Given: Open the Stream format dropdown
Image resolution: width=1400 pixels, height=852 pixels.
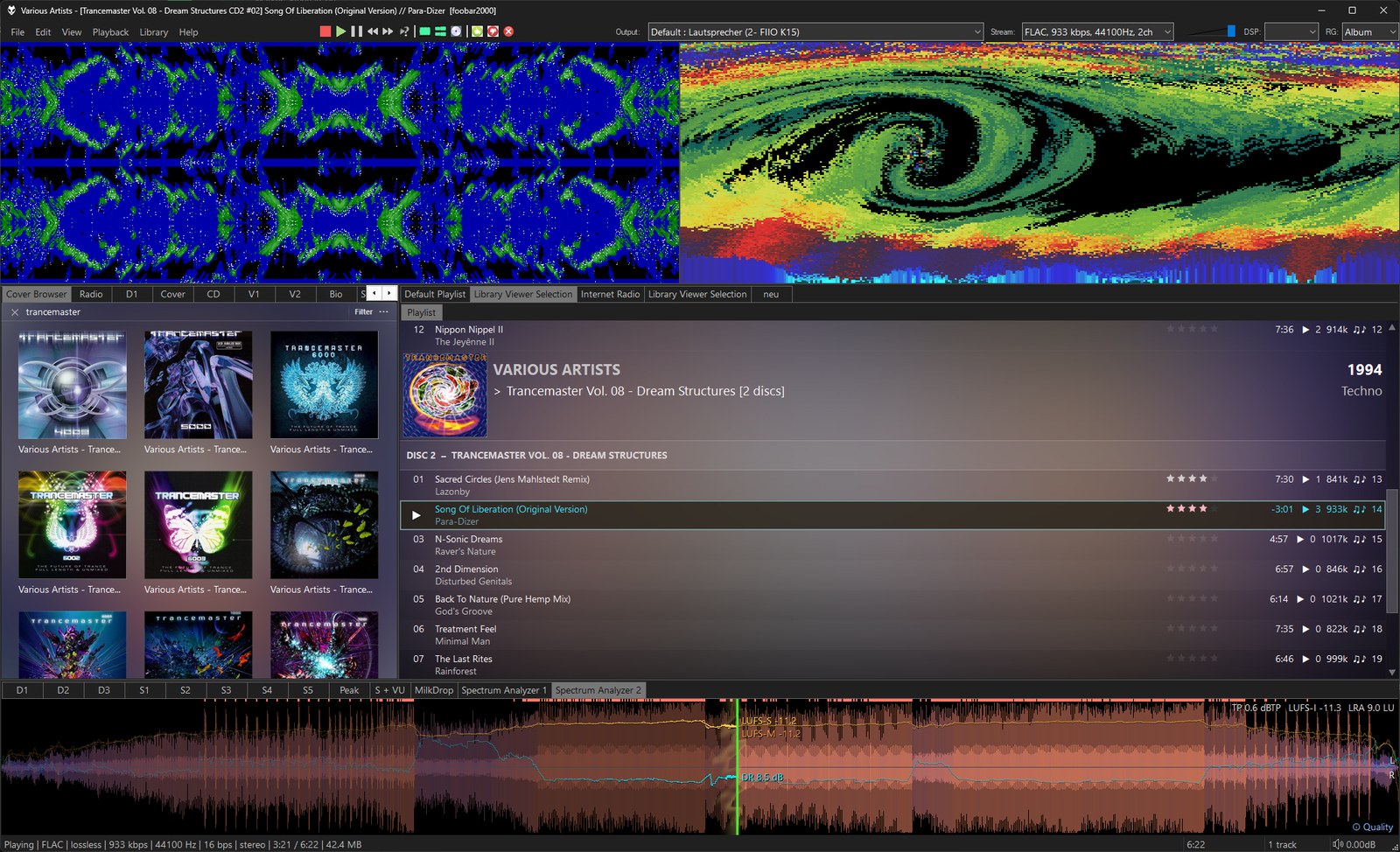Looking at the screenshot, I should [1097, 32].
